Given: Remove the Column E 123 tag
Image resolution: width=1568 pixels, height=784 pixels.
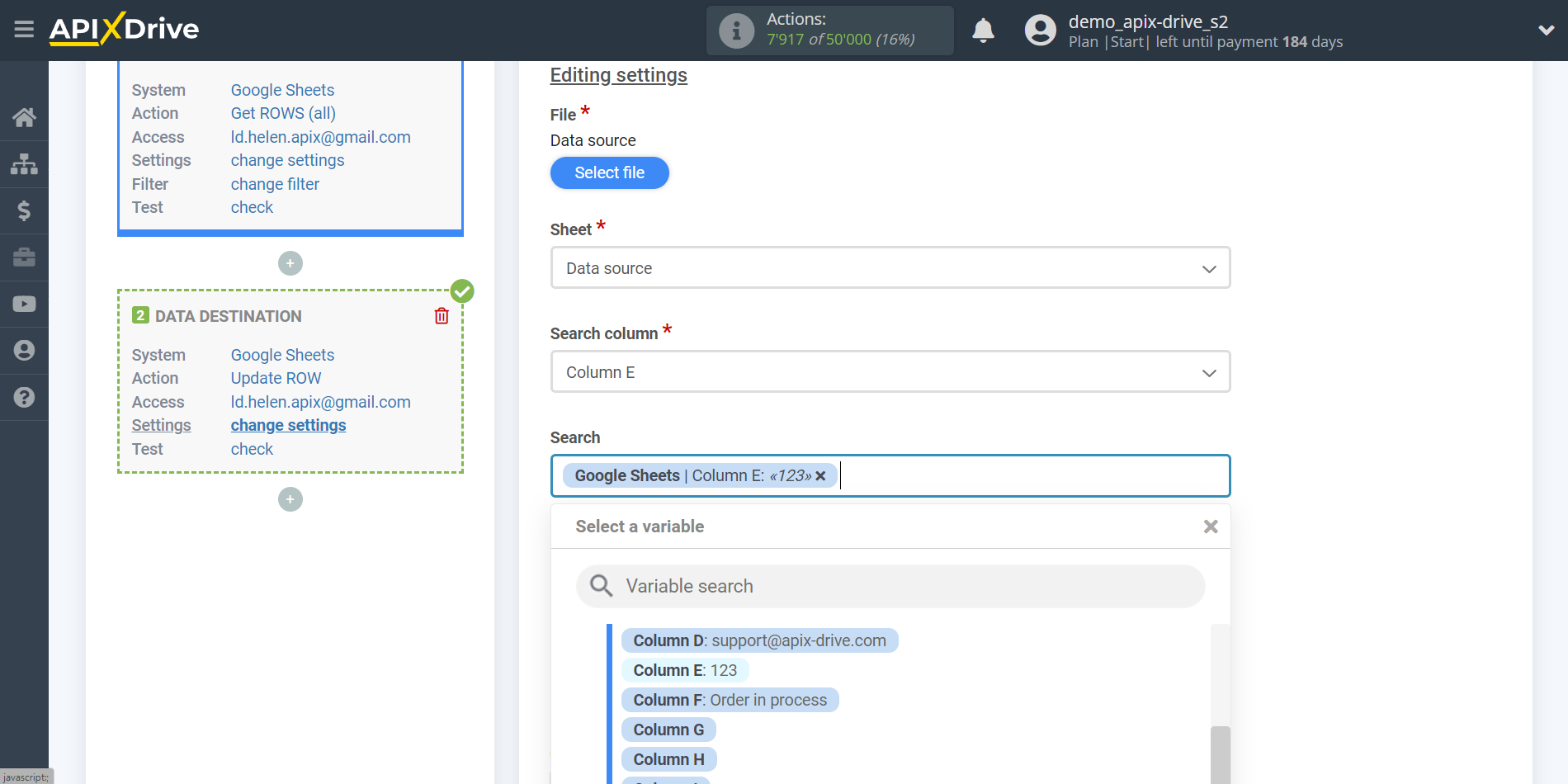Looking at the screenshot, I should (x=820, y=476).
